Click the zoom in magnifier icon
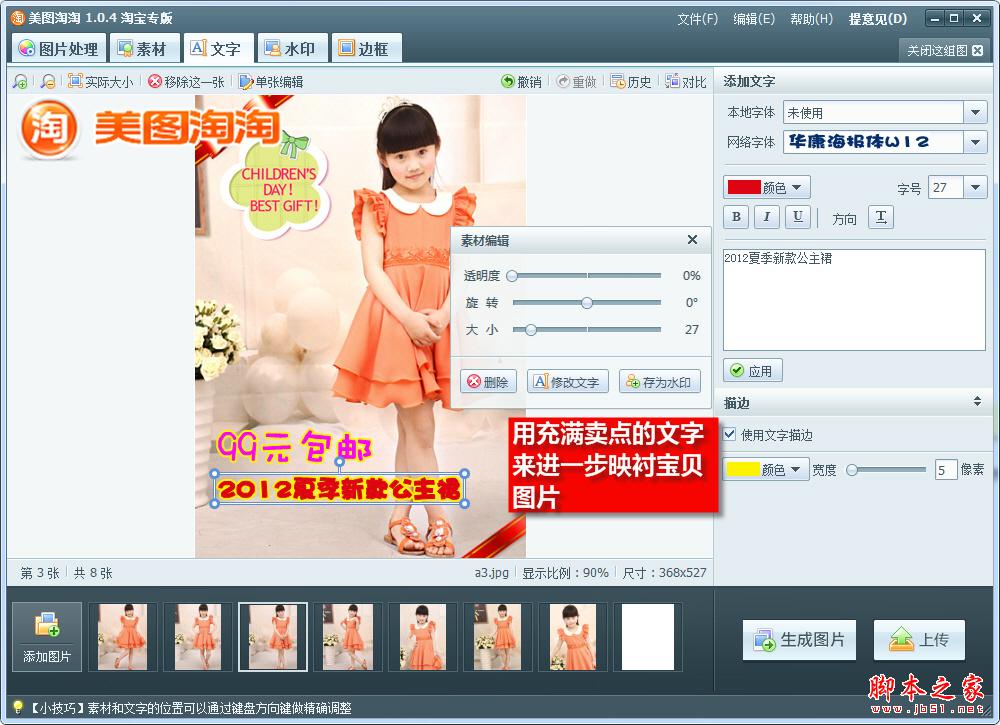The width and height of the screenshot is (1000, 725). tap(20, 82)
